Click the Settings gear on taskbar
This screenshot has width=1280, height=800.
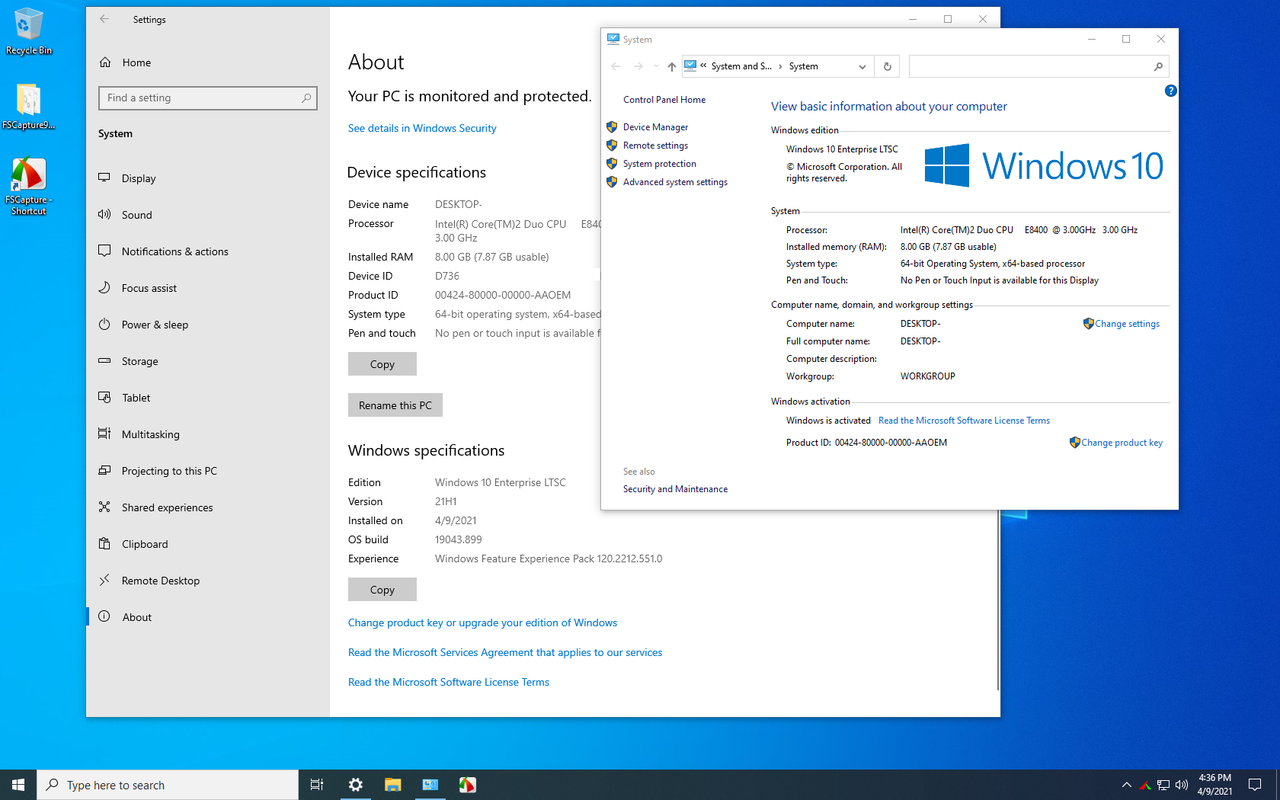point(355,785)
